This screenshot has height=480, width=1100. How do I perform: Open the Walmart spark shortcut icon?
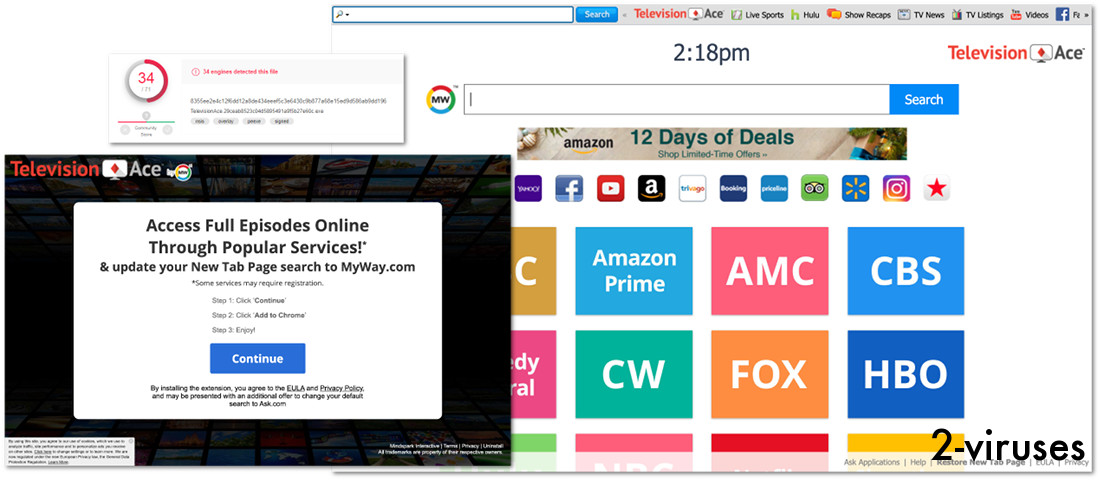pyautogui.click(x=855, y=189)
